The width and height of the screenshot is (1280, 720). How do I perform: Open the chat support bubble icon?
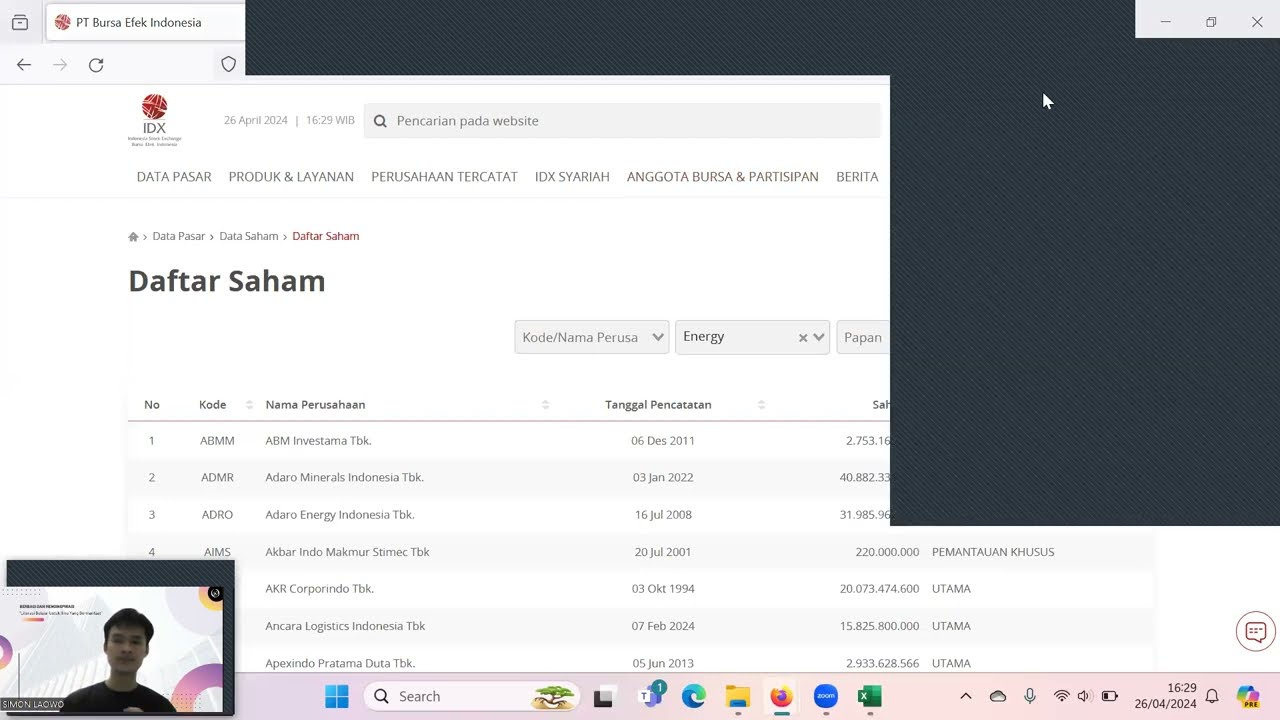click(1256, 632)
